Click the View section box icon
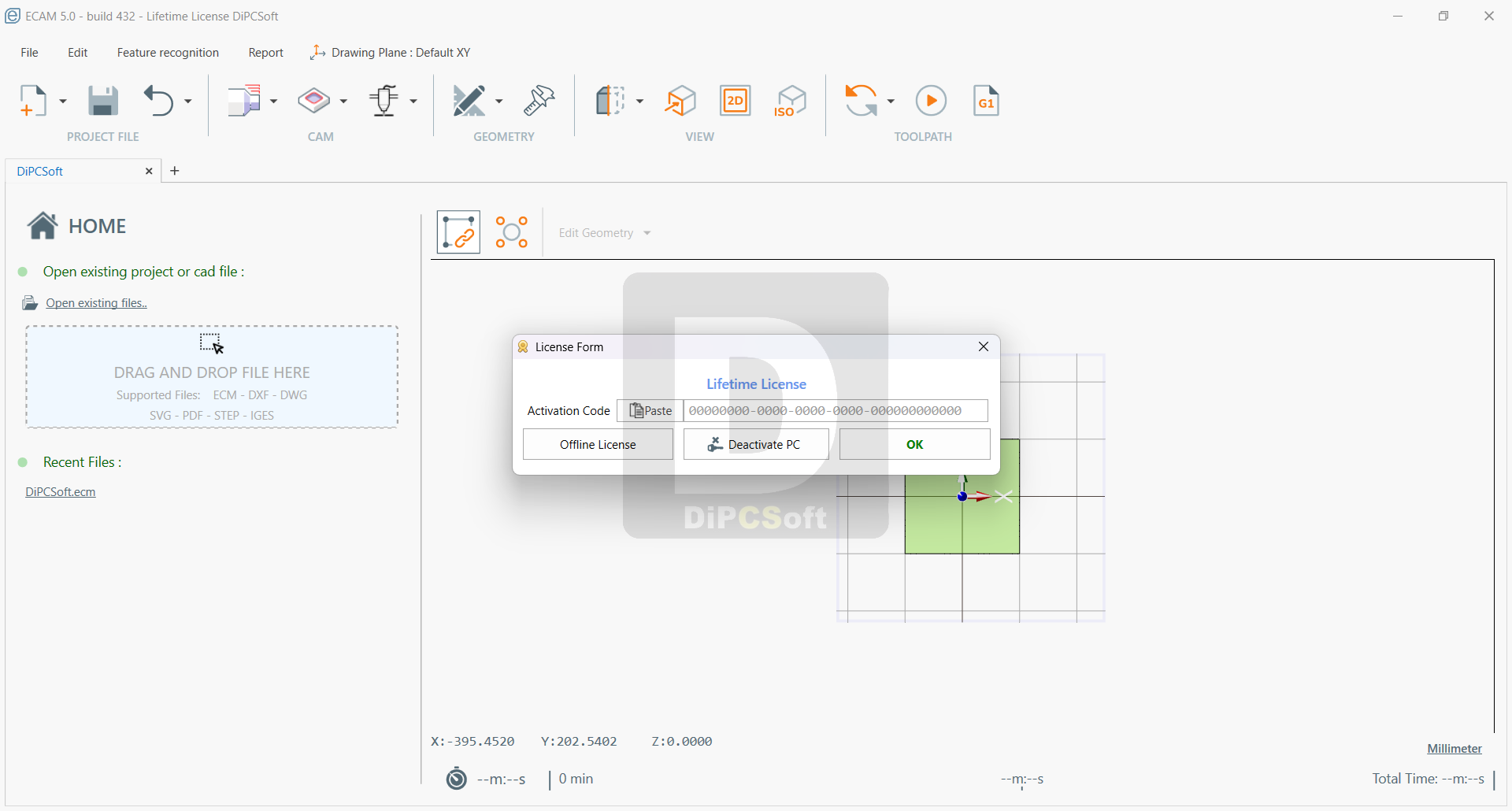The height and width of the screenshot is (811, 1512). click(x=610, y=101)
